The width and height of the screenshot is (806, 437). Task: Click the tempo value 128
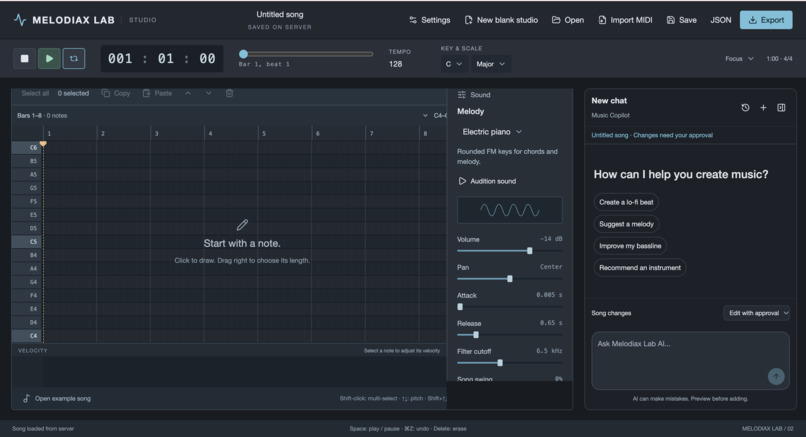pos(395,64)
